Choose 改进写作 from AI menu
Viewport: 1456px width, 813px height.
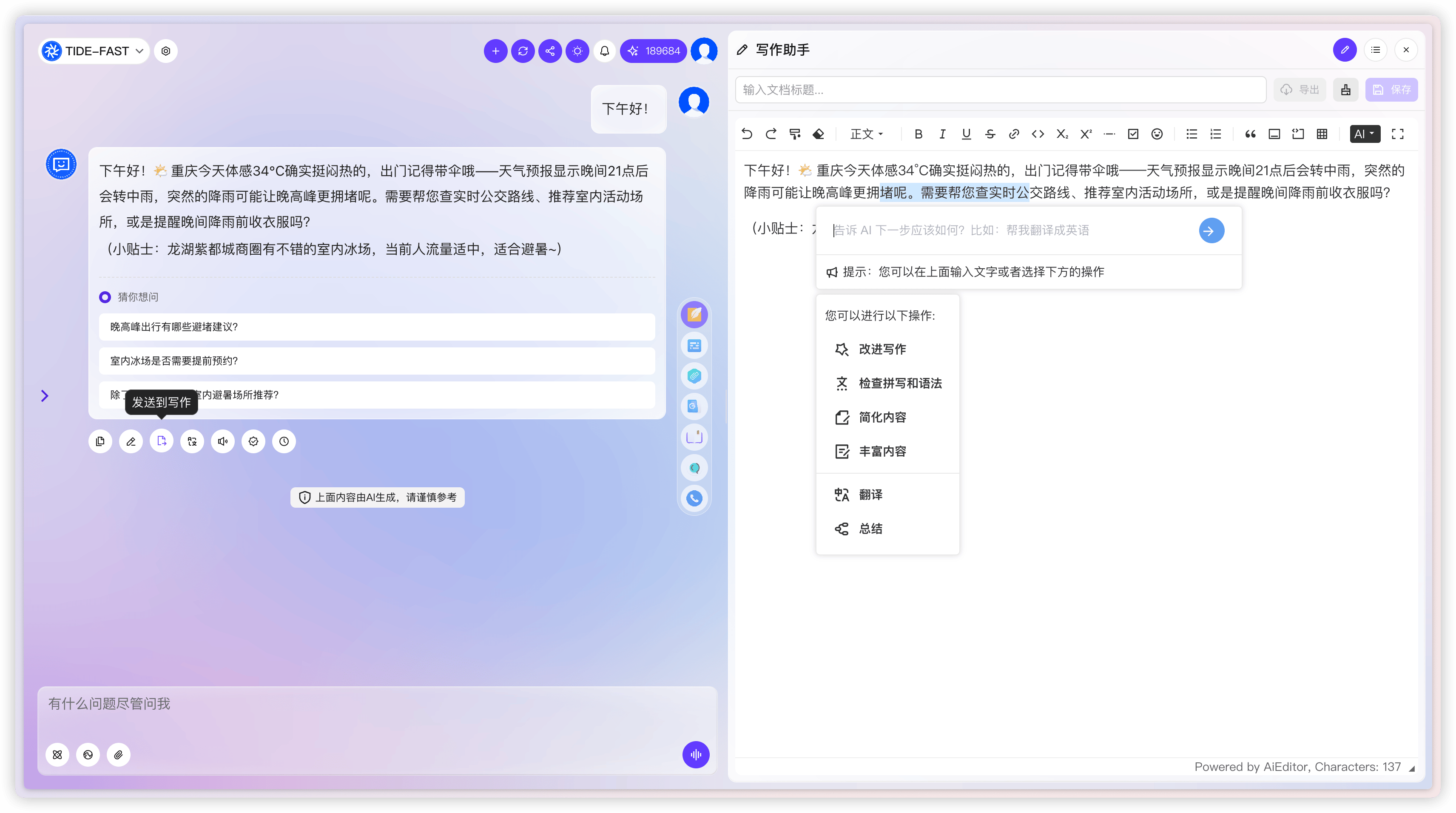pyautogui.click(x=887, y=350)
